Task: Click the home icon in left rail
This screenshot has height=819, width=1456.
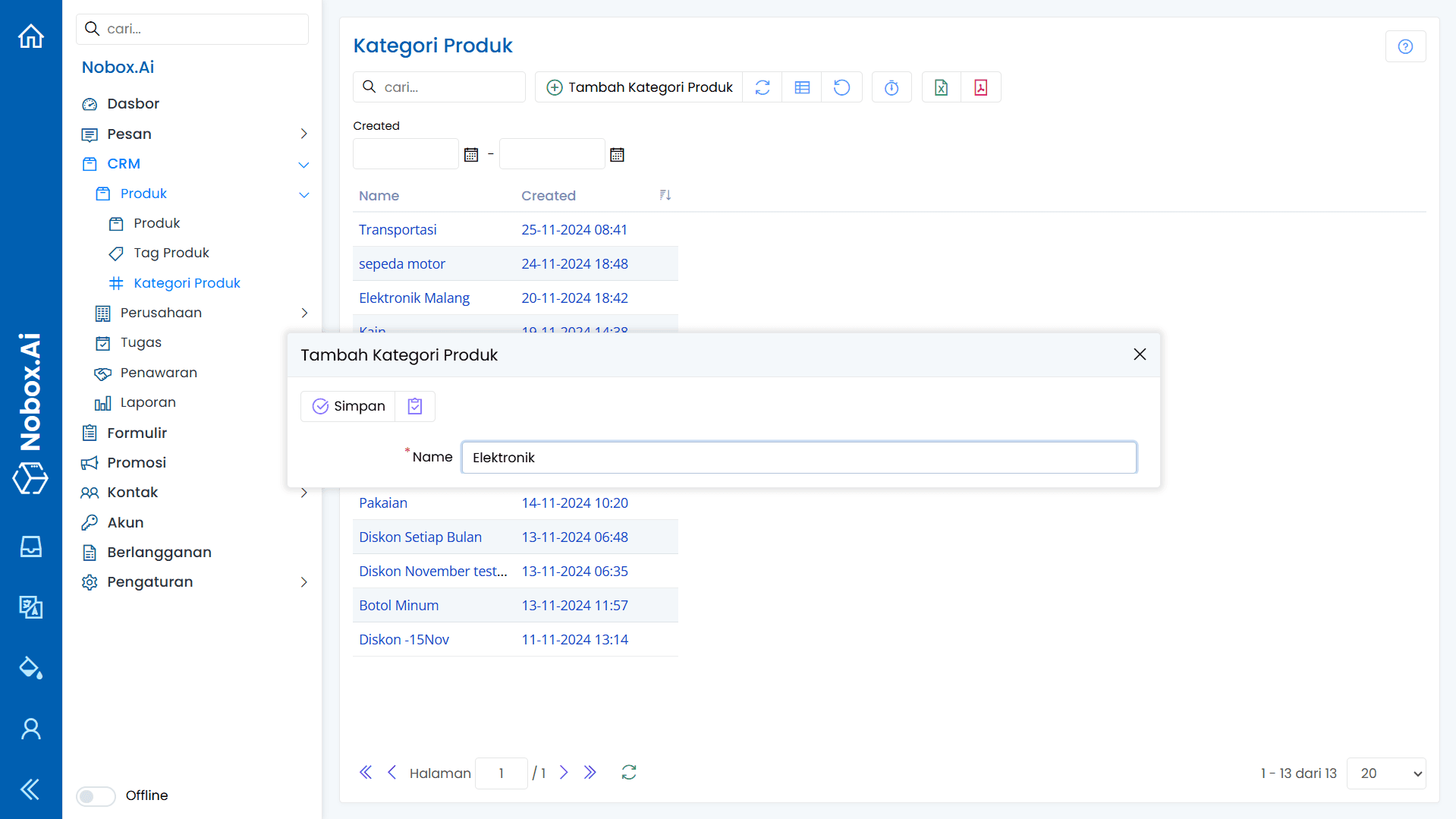Action: coord(30,36)
